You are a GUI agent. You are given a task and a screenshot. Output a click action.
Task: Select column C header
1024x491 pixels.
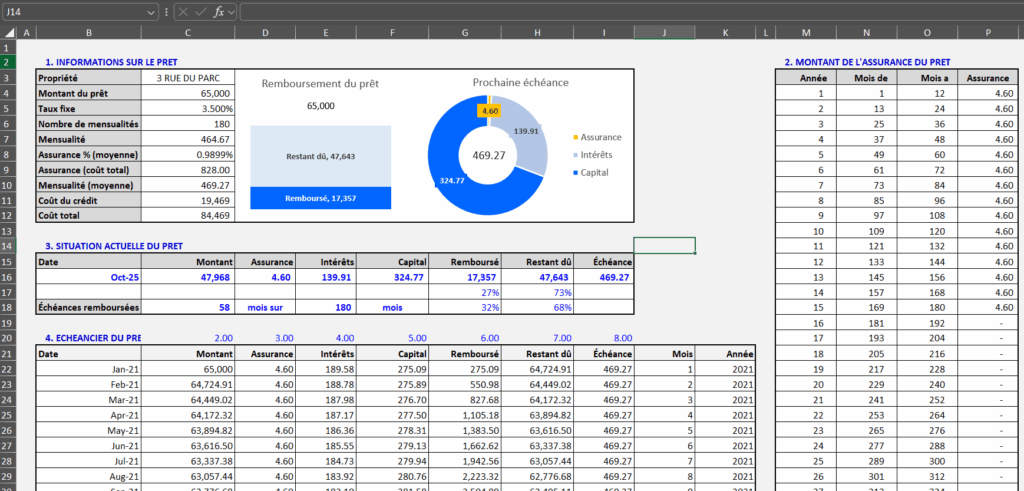click(x=188, y=33)
